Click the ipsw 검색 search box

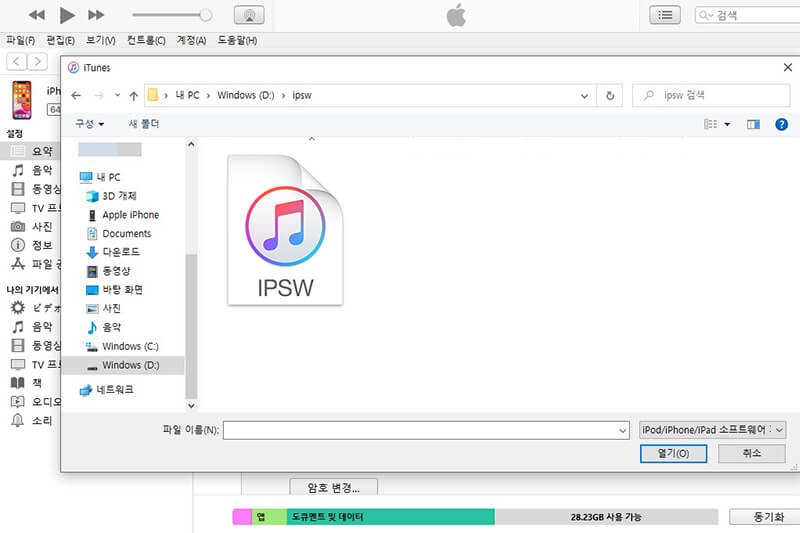click(x=711, y=95)
